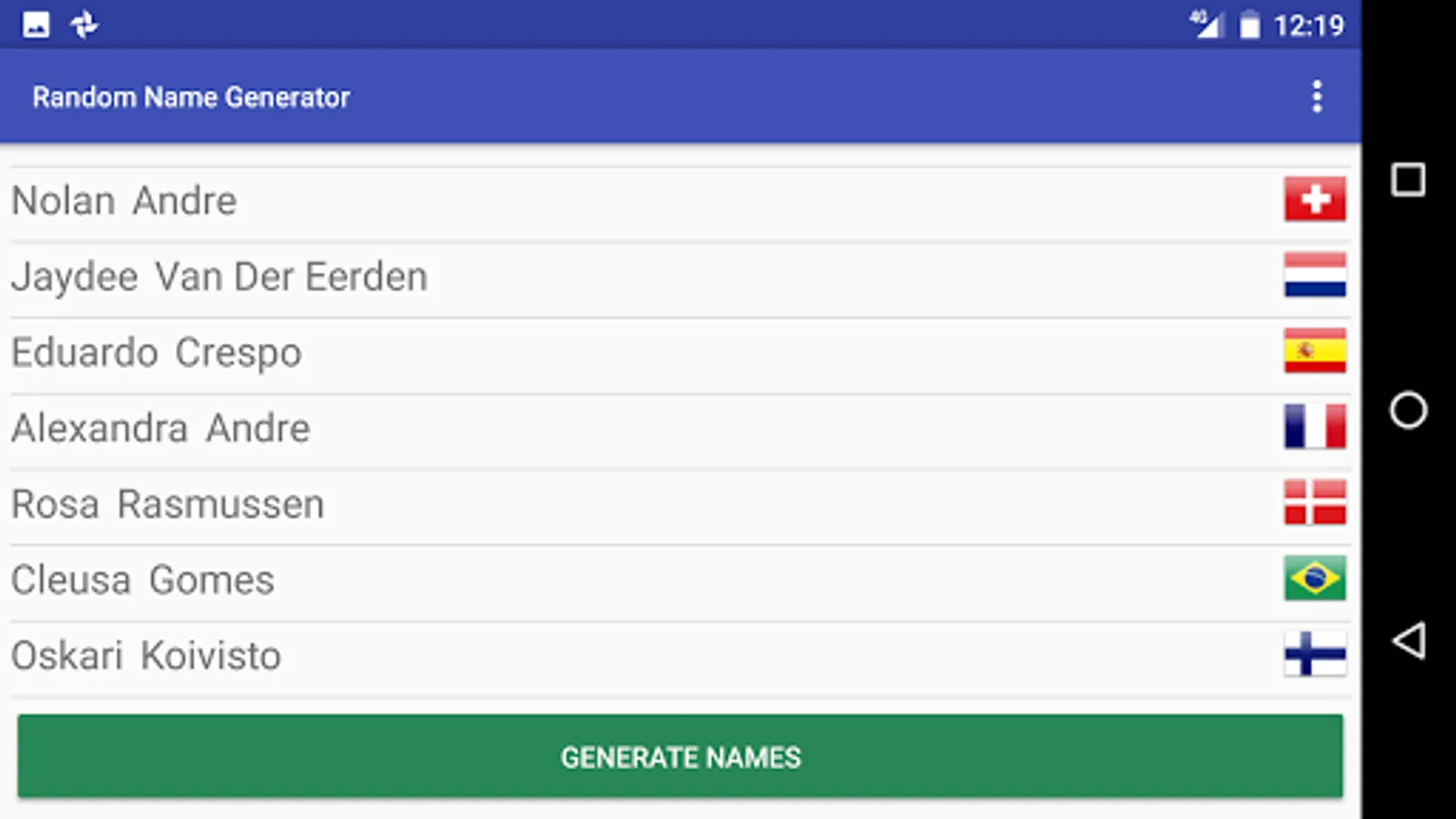Select the Spanish flag for Eduardo Crespo

pyautogui.click(x=1314, y=352)
